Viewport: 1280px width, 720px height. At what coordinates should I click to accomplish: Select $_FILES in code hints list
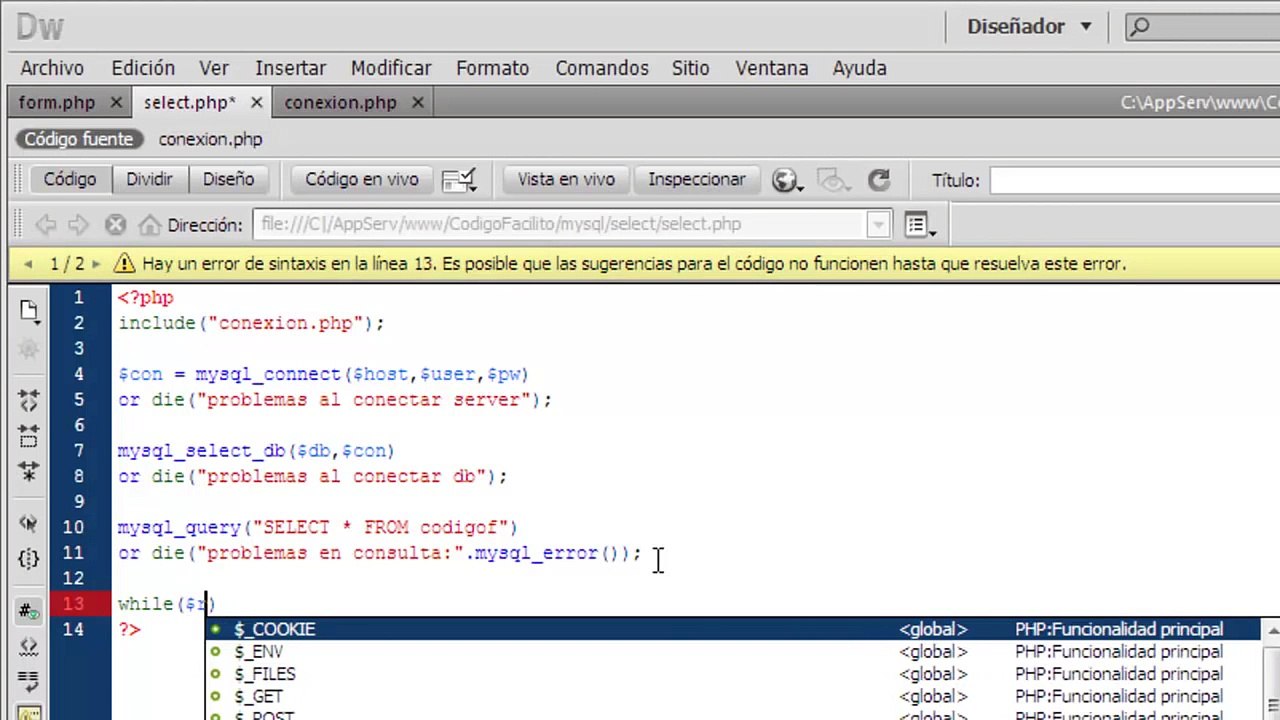click(735, 674)
